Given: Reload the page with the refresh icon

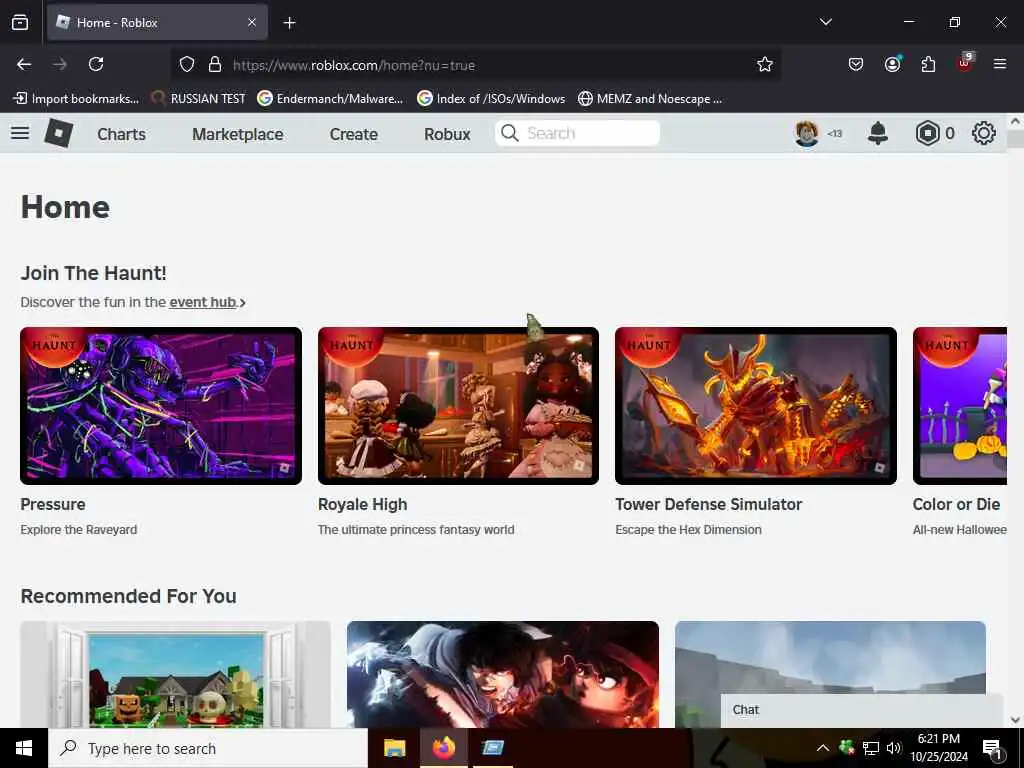Looking at the screenshot, I should (x=96, y=64).
